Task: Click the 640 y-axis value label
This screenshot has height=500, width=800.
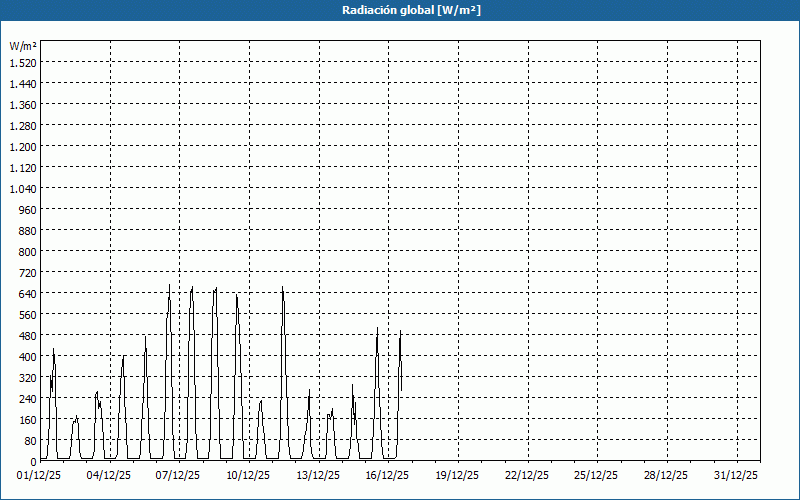Action: pyautogui.click(x=27, y=293)
